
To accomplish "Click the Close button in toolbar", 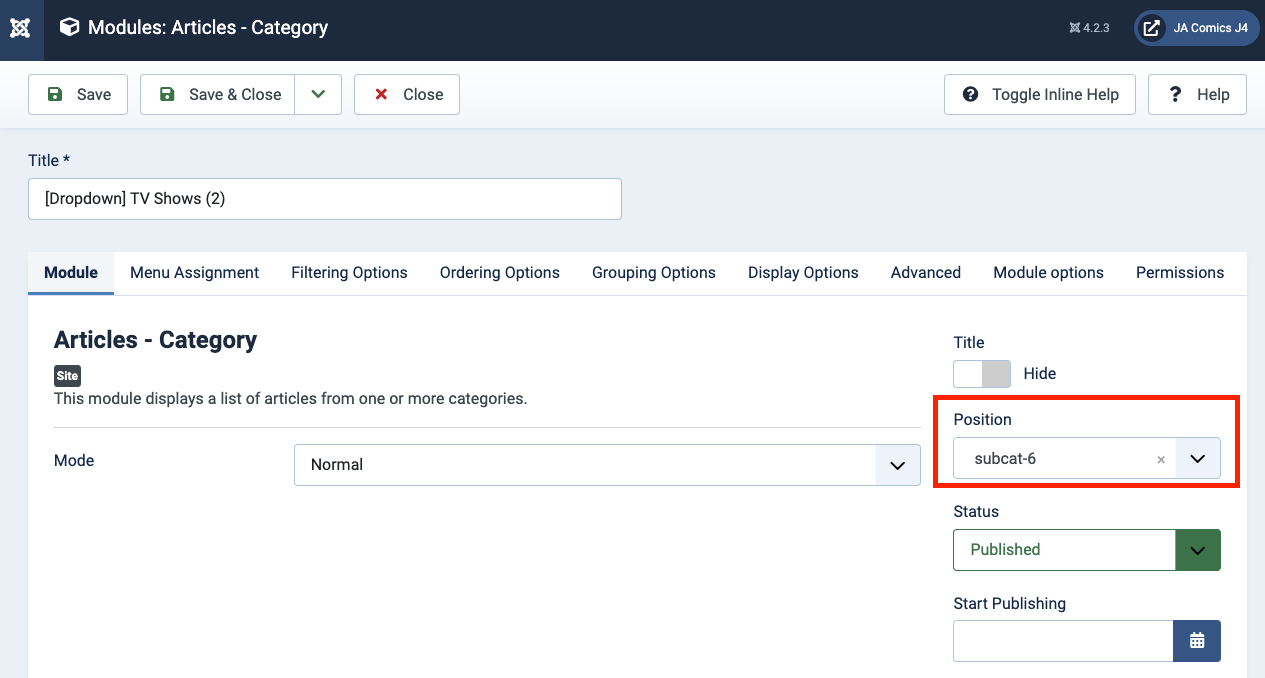I will point(407,94).
